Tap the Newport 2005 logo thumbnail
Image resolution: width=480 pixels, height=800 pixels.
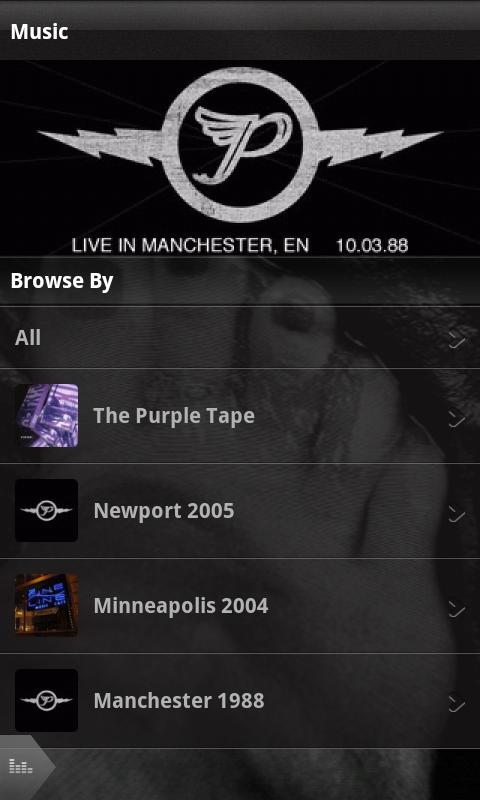(46, 510)
